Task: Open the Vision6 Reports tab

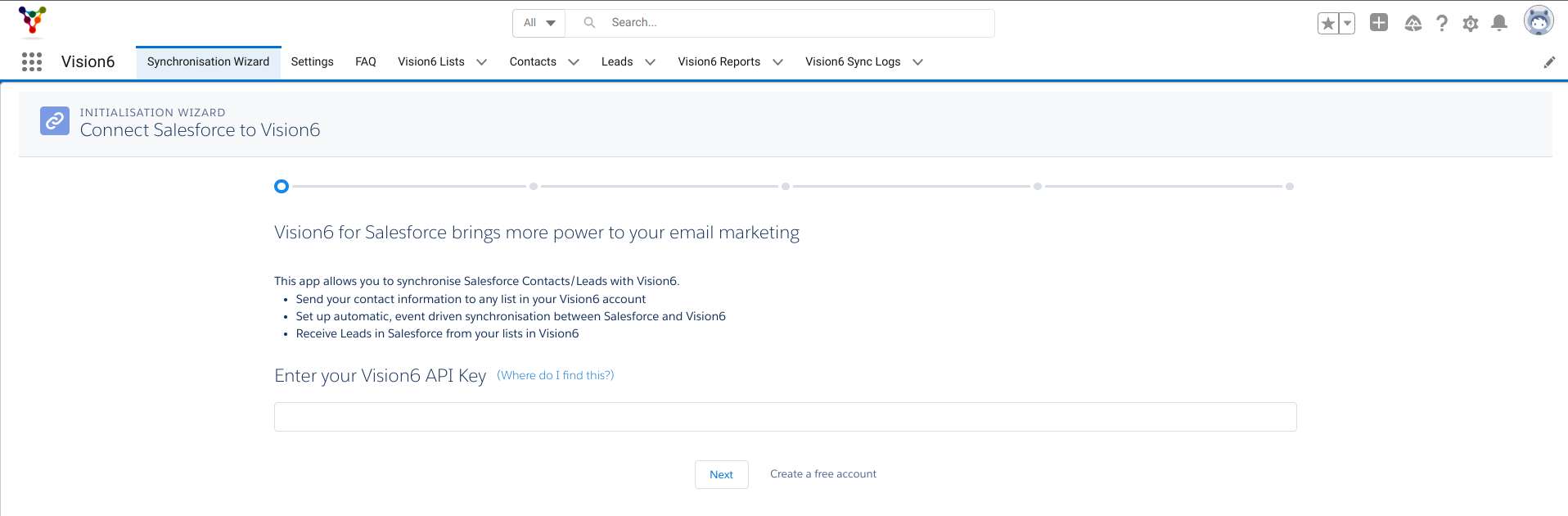Action: (x=719, y=62)
